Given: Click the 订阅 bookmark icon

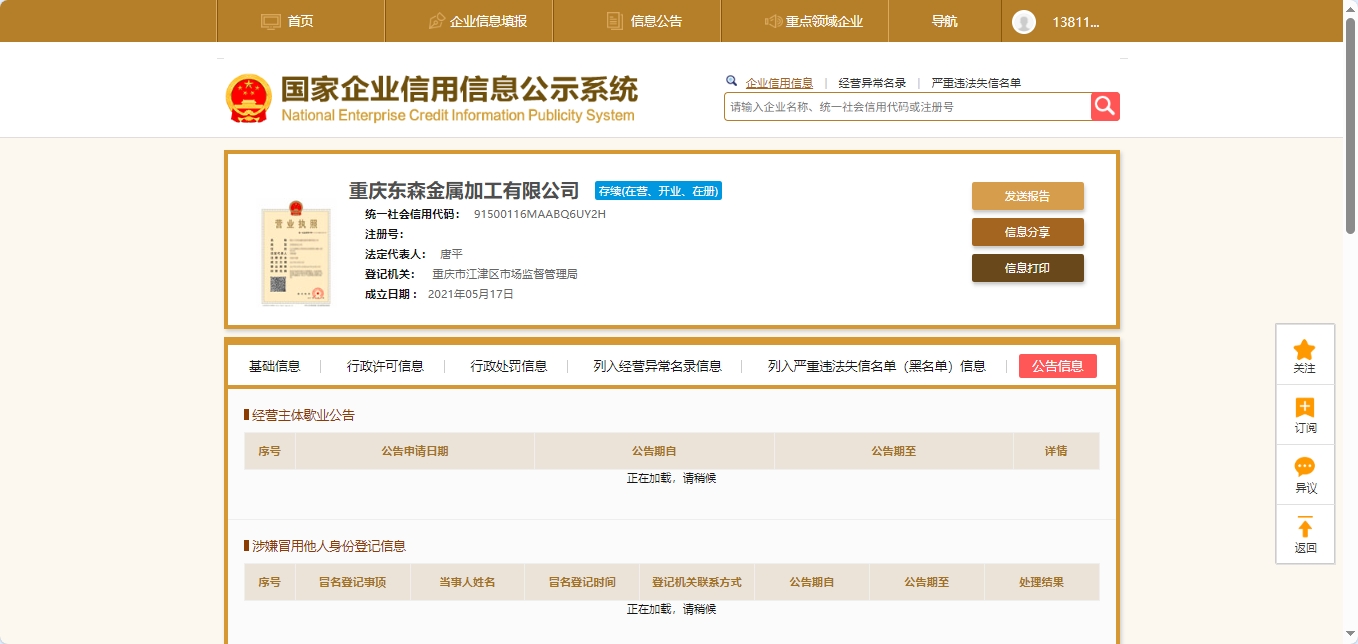Looking at the screenshot, I should click(x=1304, y=408).
